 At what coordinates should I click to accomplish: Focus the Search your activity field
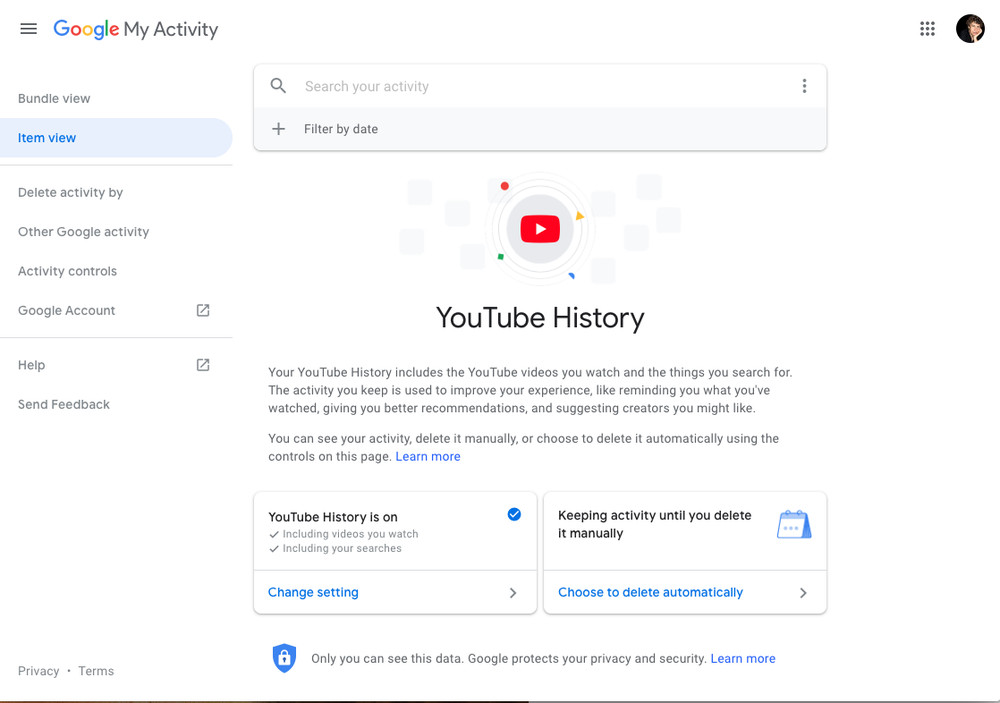[542, 86]
